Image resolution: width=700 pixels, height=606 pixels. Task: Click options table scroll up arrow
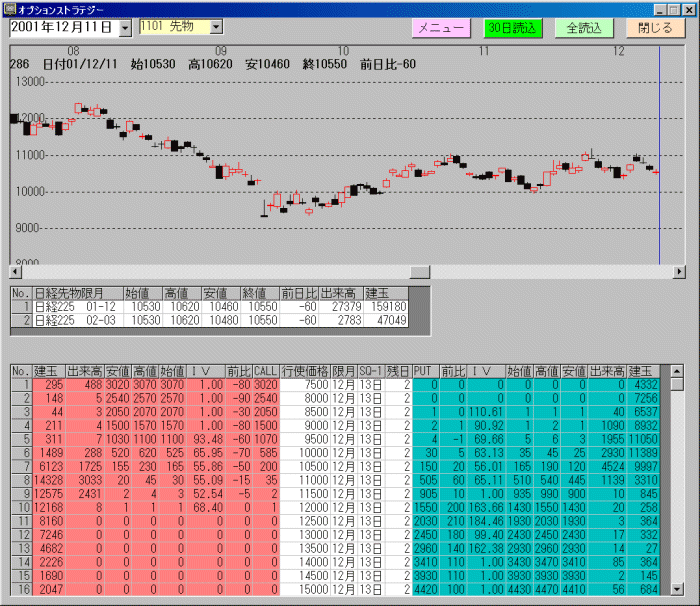pos(678,371)
